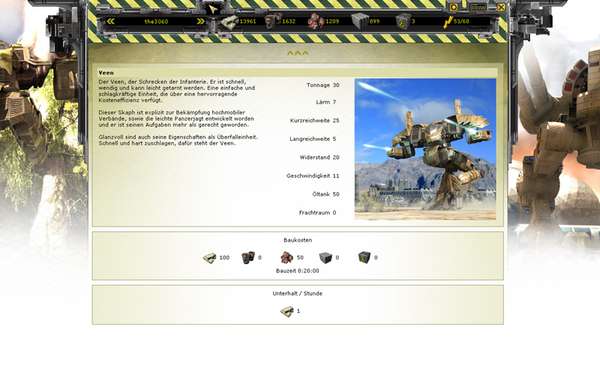Viewport: 600px width, 378px height.
Task: Click the red ore icon in Baukosten showing 50
Action: click(x=287, y=257)
